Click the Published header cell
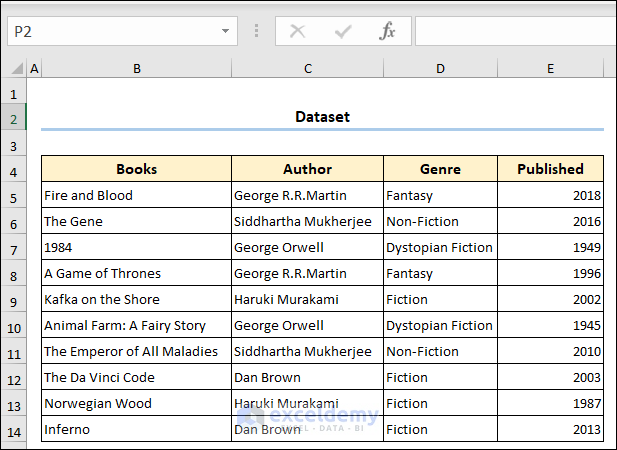 [x=550, y=169]
